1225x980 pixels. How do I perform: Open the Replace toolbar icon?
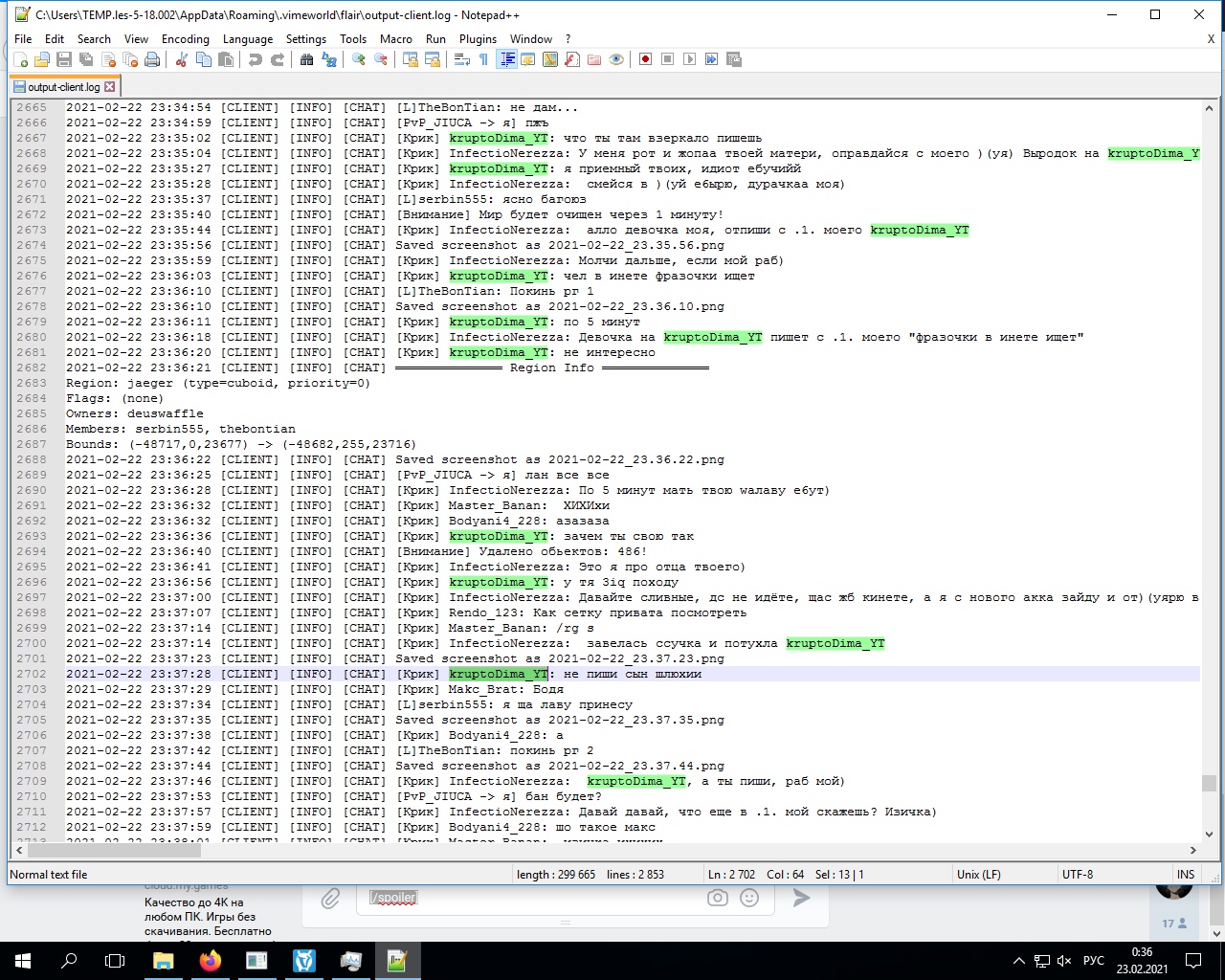[x=329, y=59]
